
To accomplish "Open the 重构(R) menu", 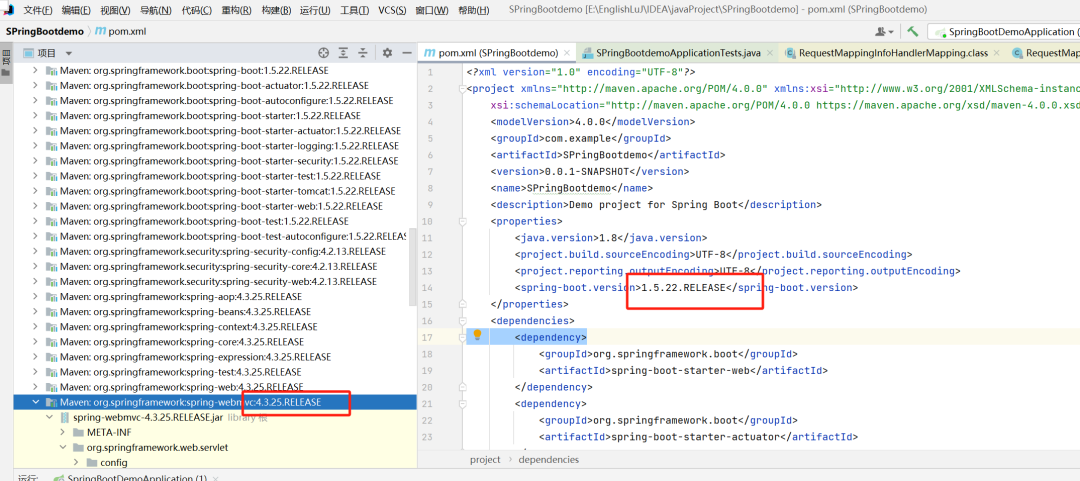I will coord(237,10).
